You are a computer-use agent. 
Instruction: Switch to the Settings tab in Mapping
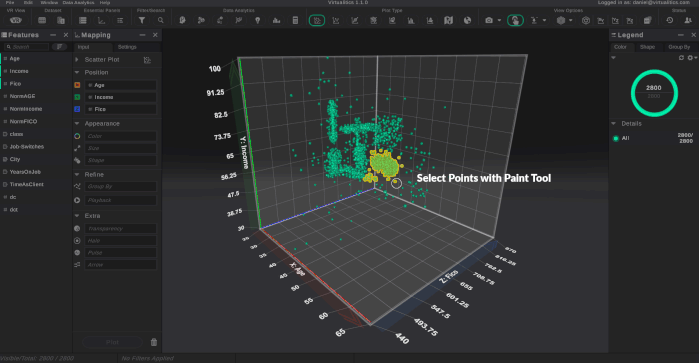point(127,47)
